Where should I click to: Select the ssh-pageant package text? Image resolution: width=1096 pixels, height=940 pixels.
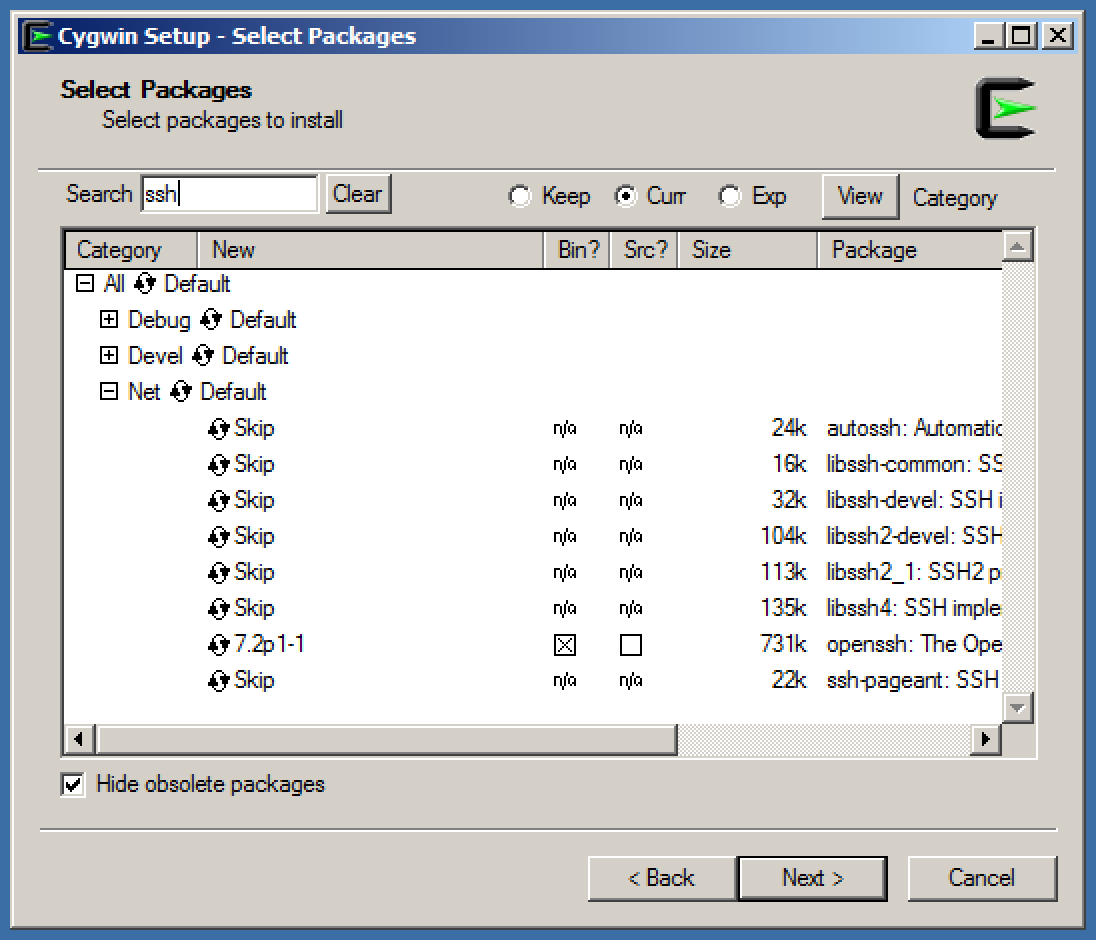pos(913,680)
